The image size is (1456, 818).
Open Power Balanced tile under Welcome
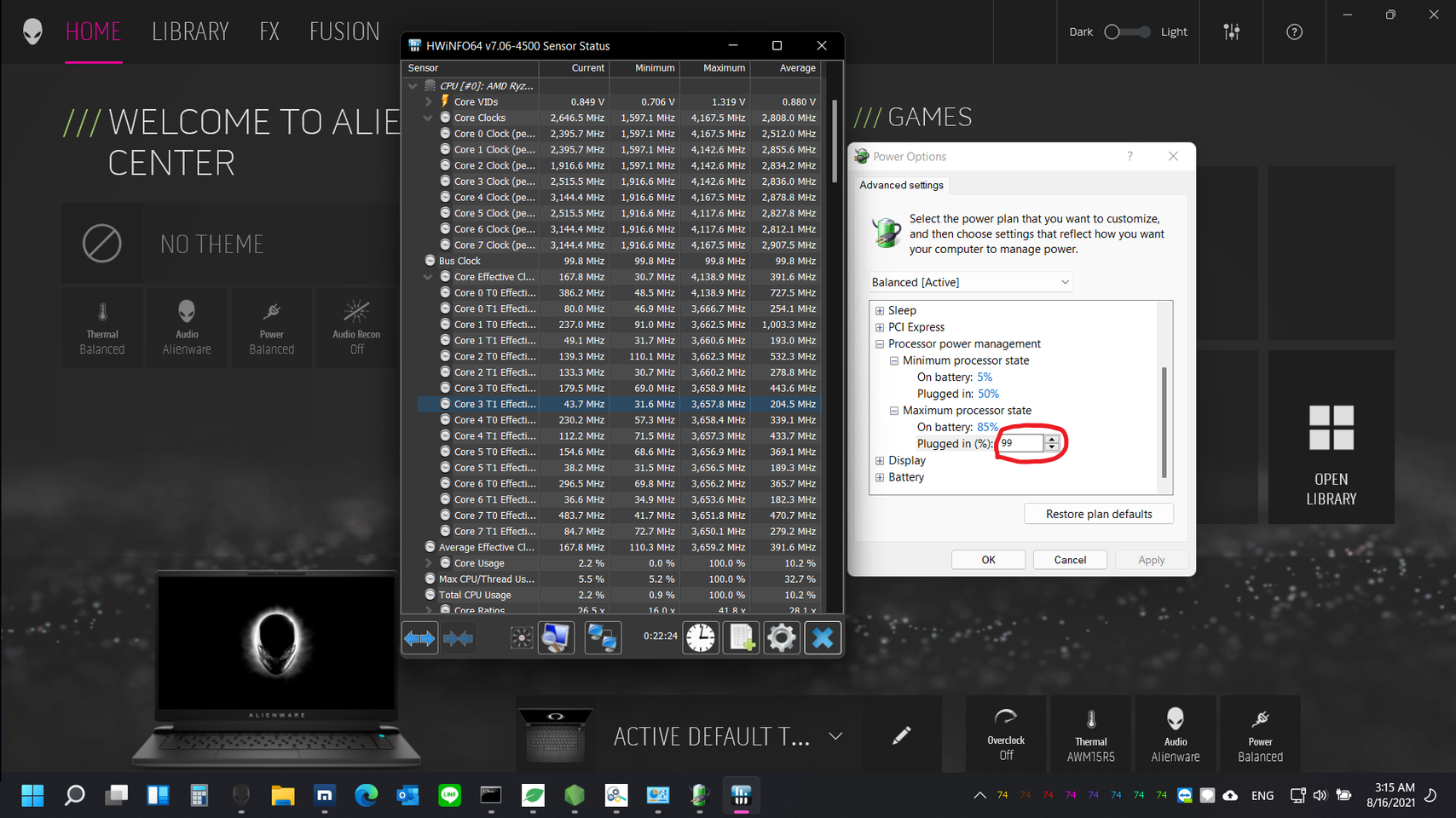[272, 328]
